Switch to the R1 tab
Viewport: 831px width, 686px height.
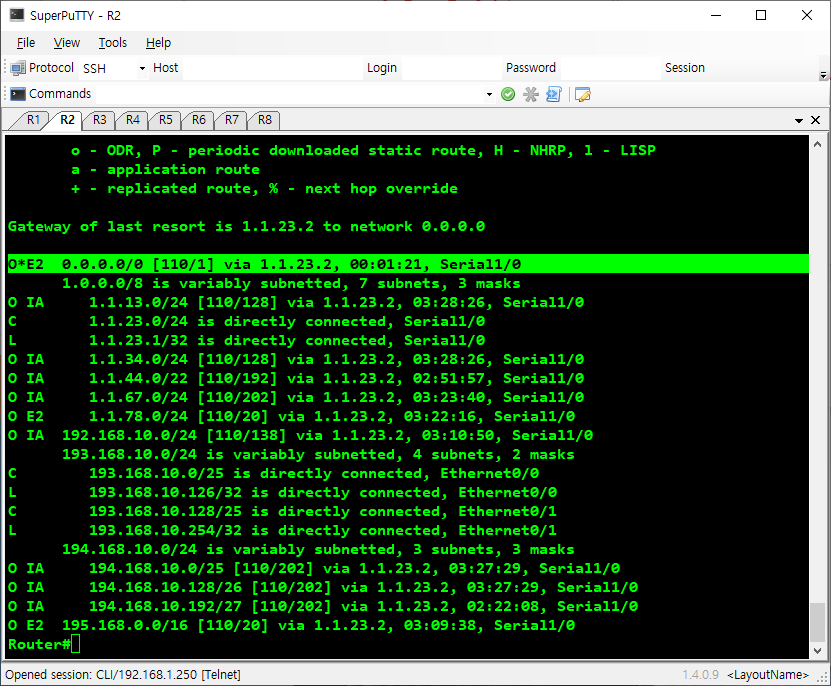click(33, 120)
